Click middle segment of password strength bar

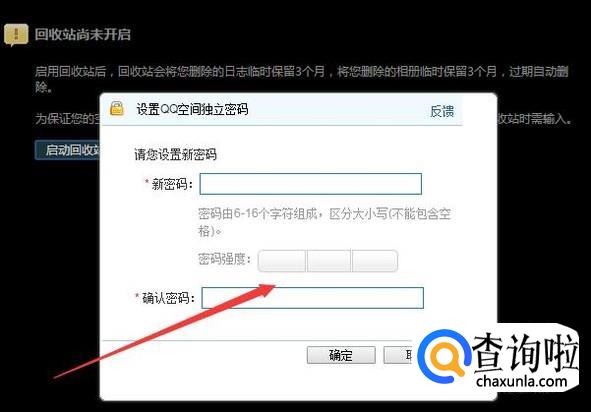pyautogui.click(x=329, y=260)
